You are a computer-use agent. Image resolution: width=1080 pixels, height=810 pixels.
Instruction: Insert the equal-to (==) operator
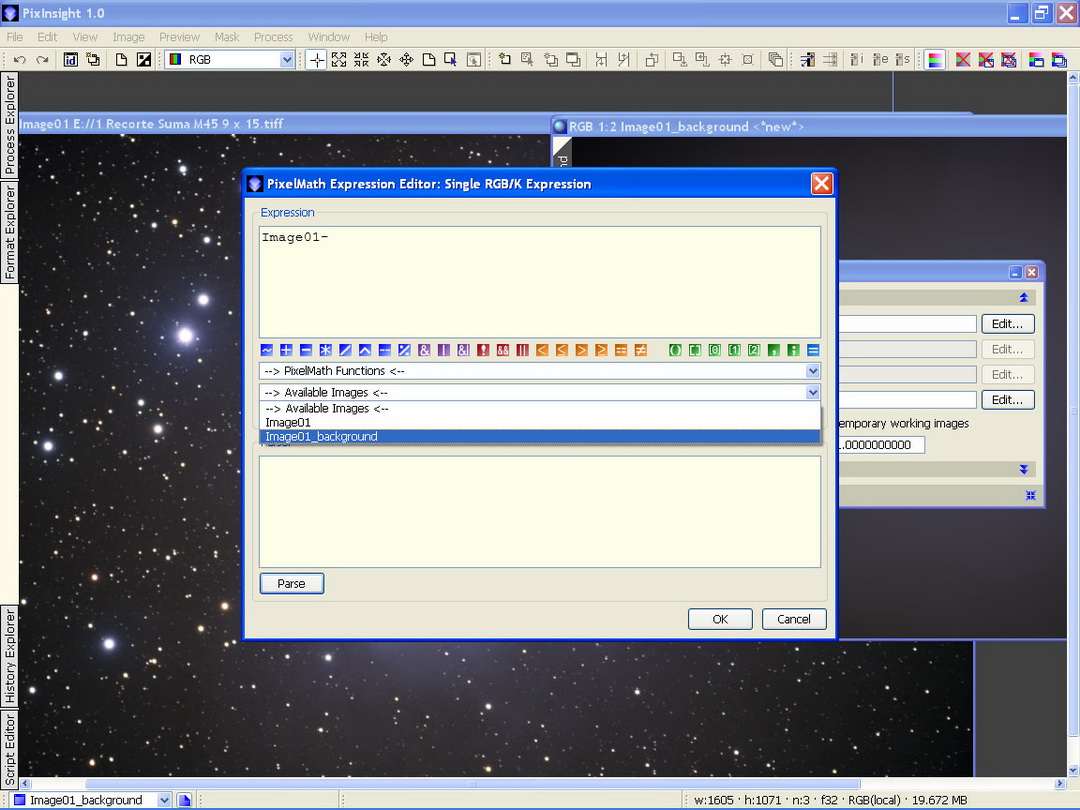pos(621,350)
